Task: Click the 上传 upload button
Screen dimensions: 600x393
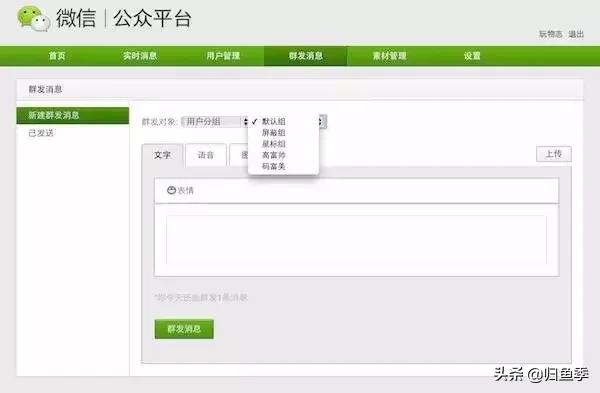Action: click(x=554, y=154)
